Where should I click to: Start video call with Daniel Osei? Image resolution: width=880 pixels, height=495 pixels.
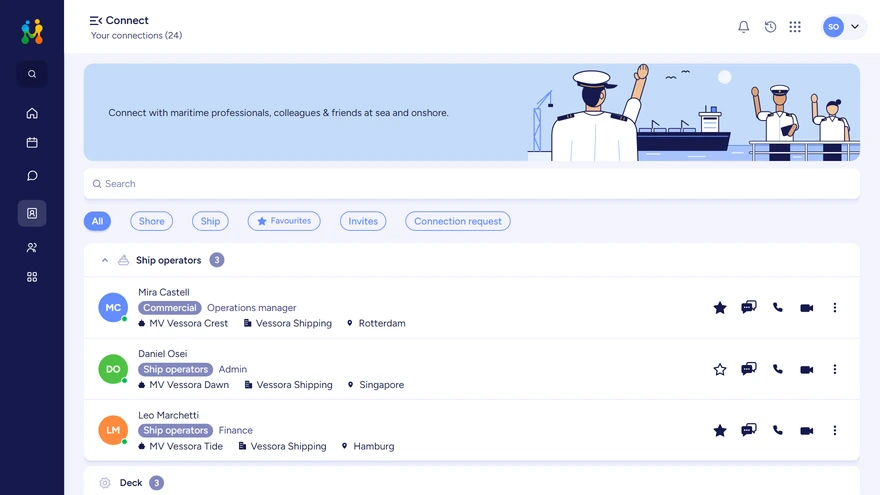click(x=806, y=369)
